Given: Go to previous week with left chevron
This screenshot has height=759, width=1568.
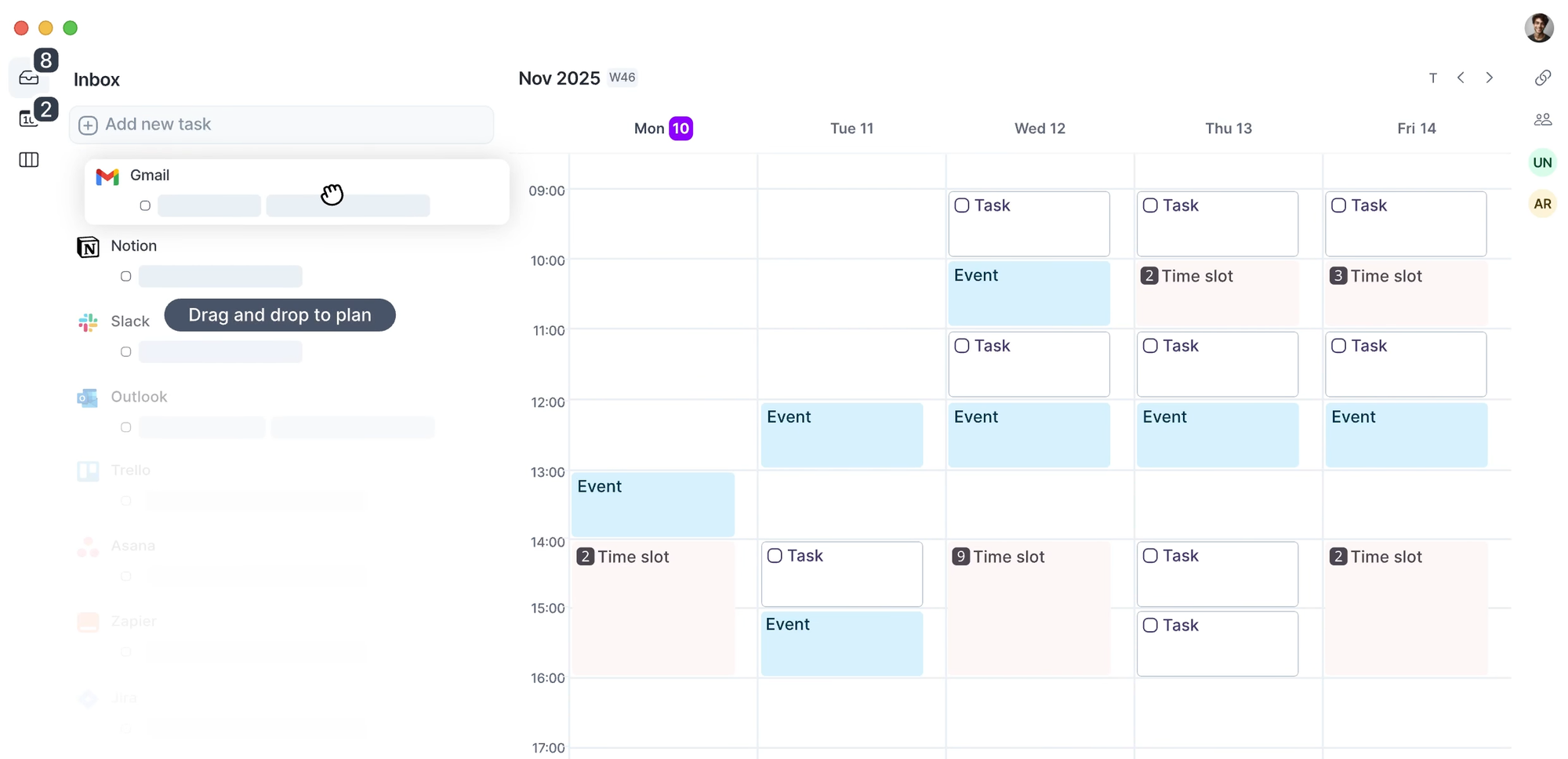Looking at the screenshot, I should pos(1461,78).
